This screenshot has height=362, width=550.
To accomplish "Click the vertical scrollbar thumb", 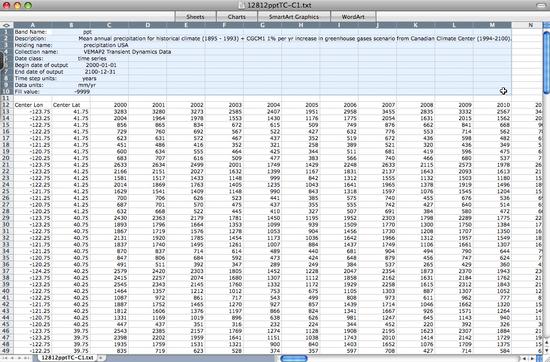I will [546, 62].
